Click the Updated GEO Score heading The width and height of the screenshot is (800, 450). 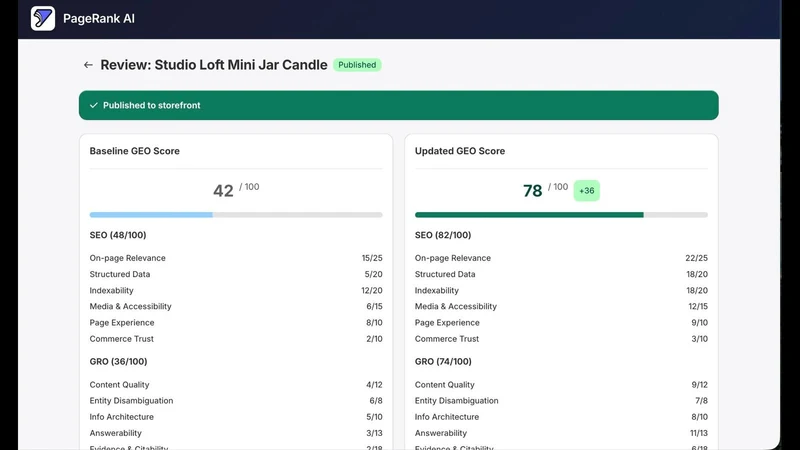(x=460, y=151)
